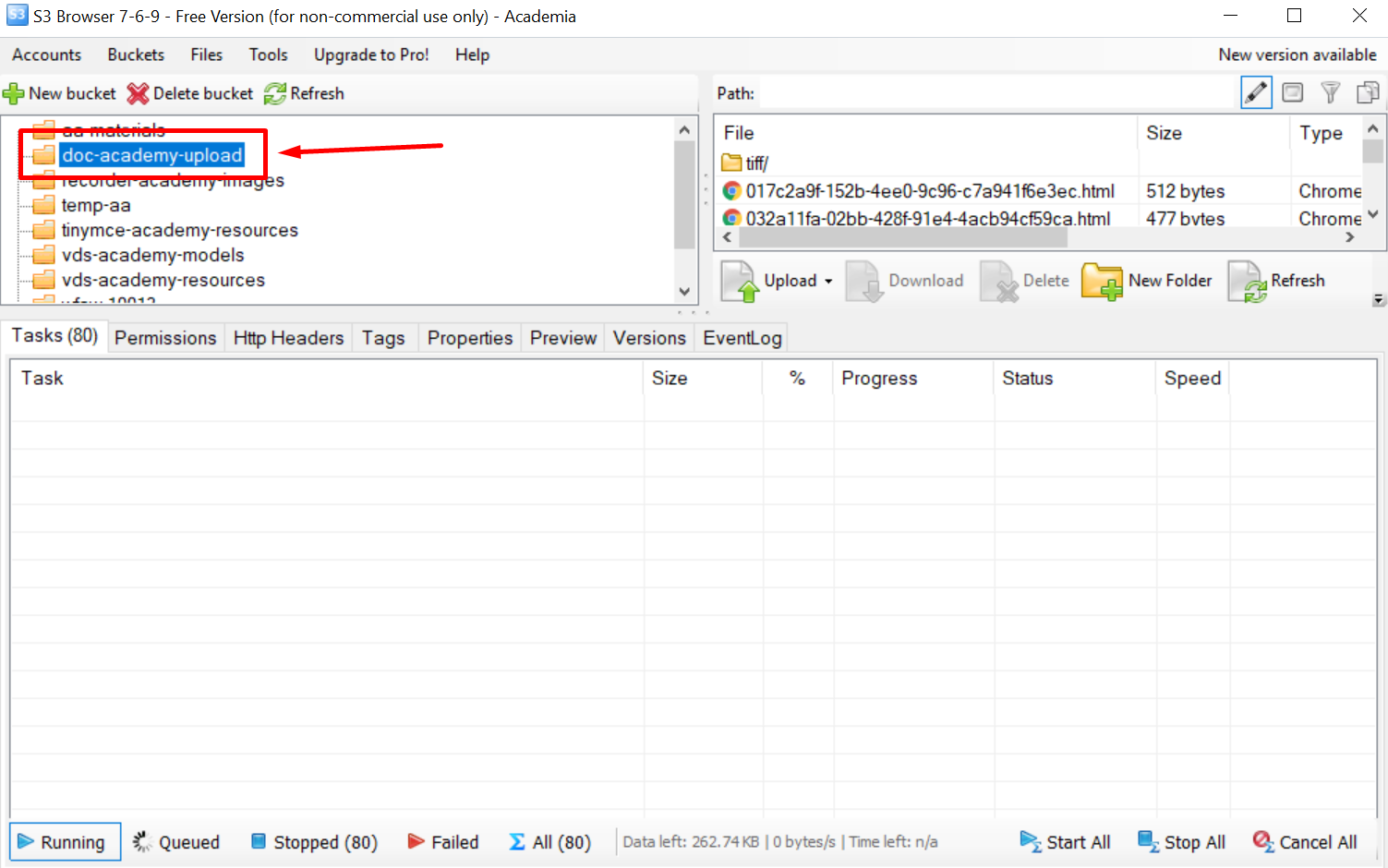Viewport: 1388px width, 868px height.
Task: Click the Upload file icon
Action: pyautogui.click(x=740, y=281)
